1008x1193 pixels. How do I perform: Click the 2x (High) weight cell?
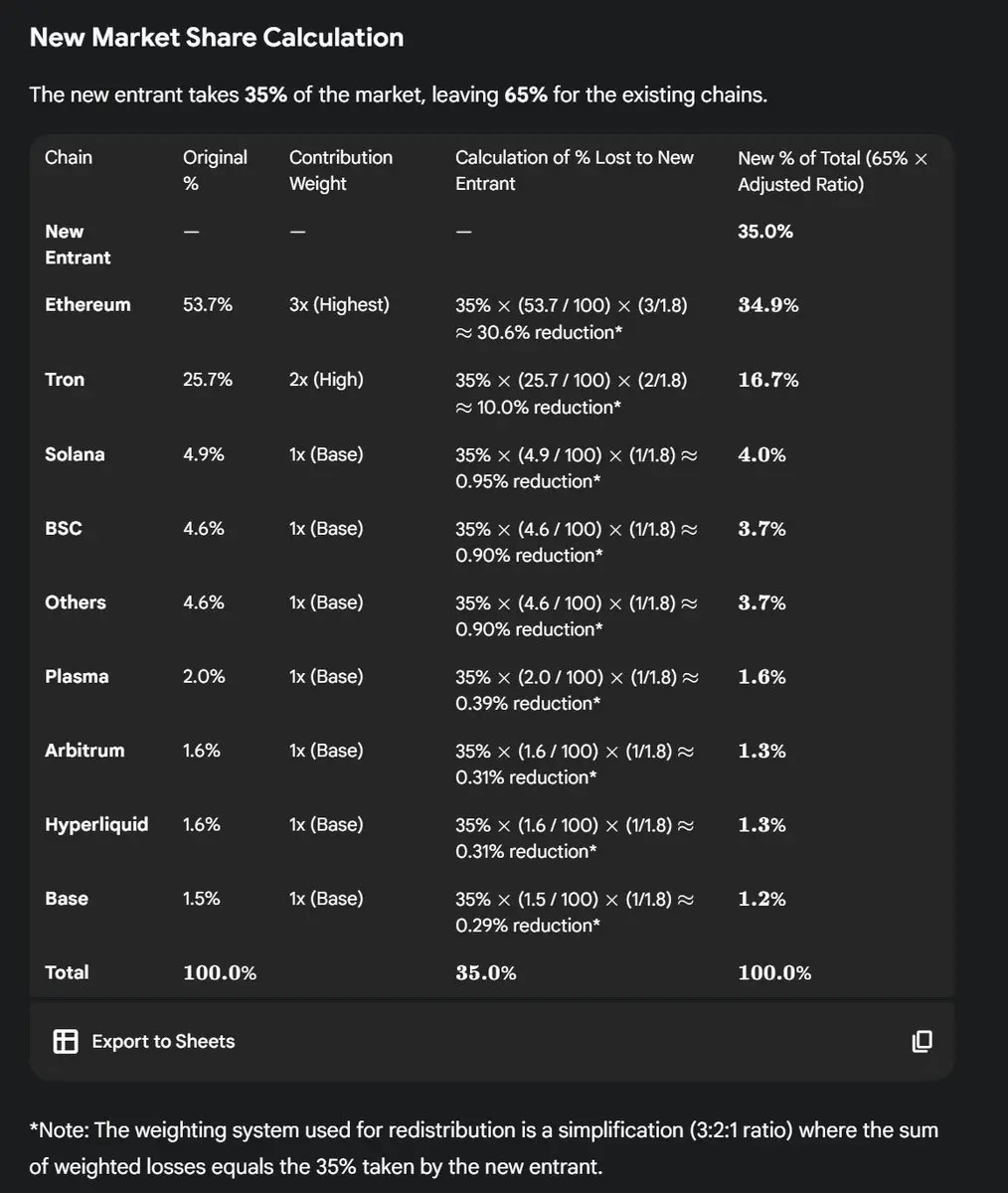[x=326, y=380]
